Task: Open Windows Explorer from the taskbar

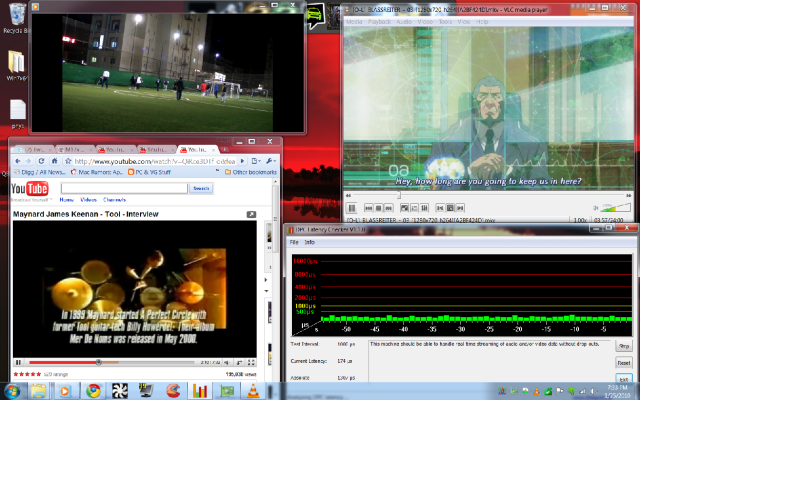Action: click(38, 391)
